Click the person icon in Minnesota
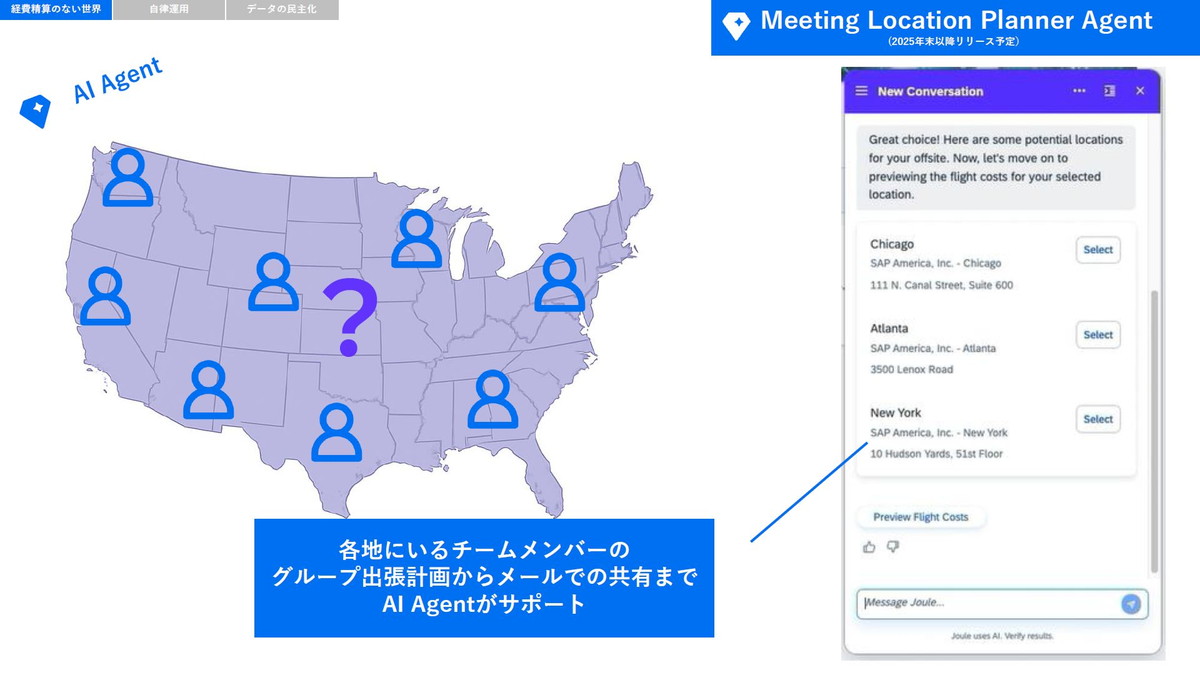 [417, 239]
